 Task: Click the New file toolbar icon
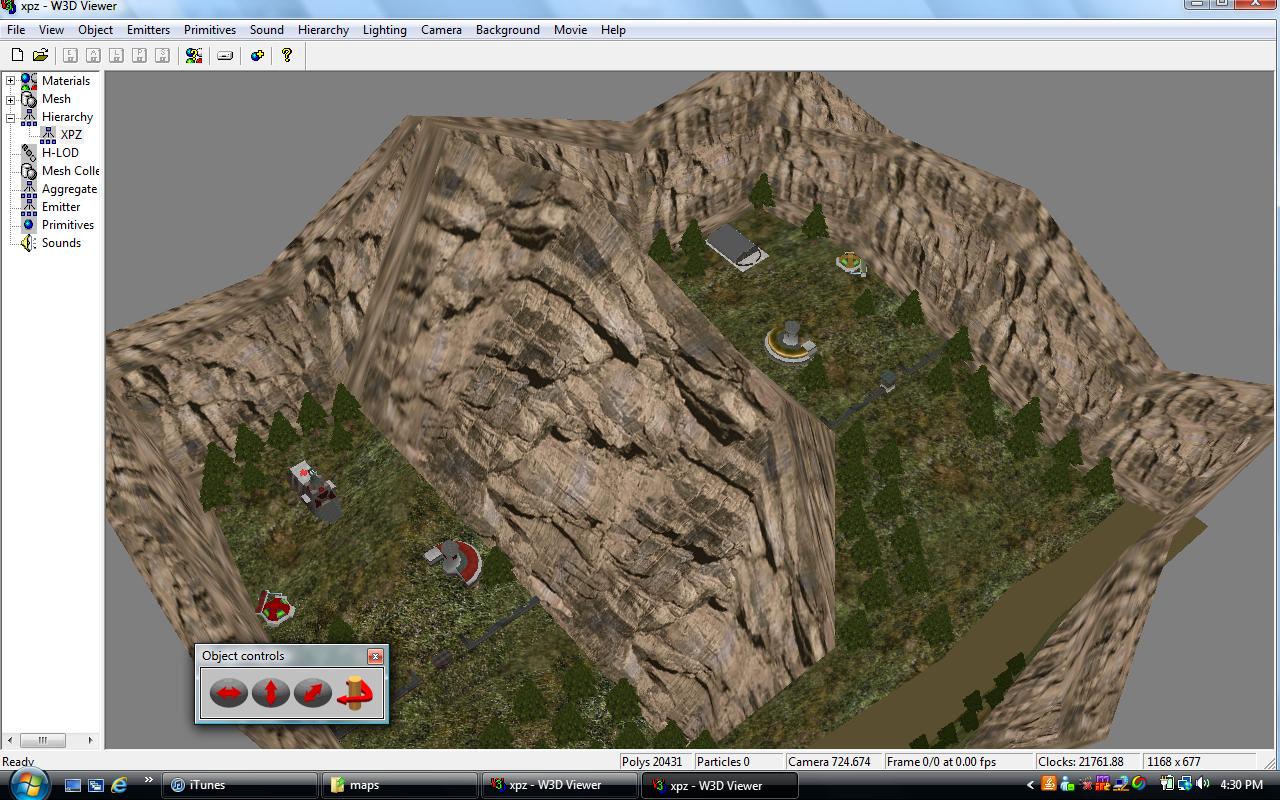click(17, 56)
